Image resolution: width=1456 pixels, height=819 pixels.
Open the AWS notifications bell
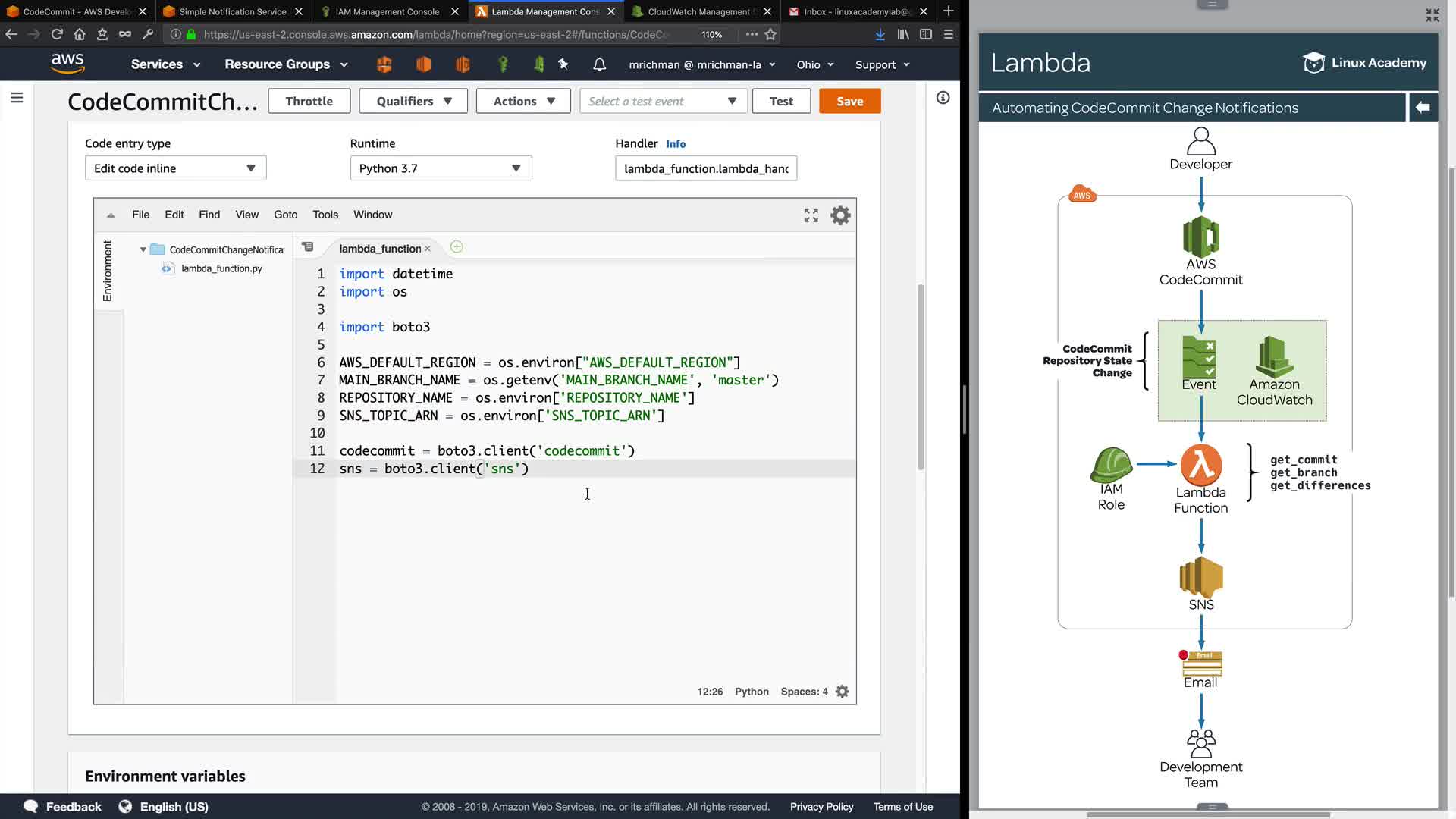pyautogui.click(x=599, y=64)
